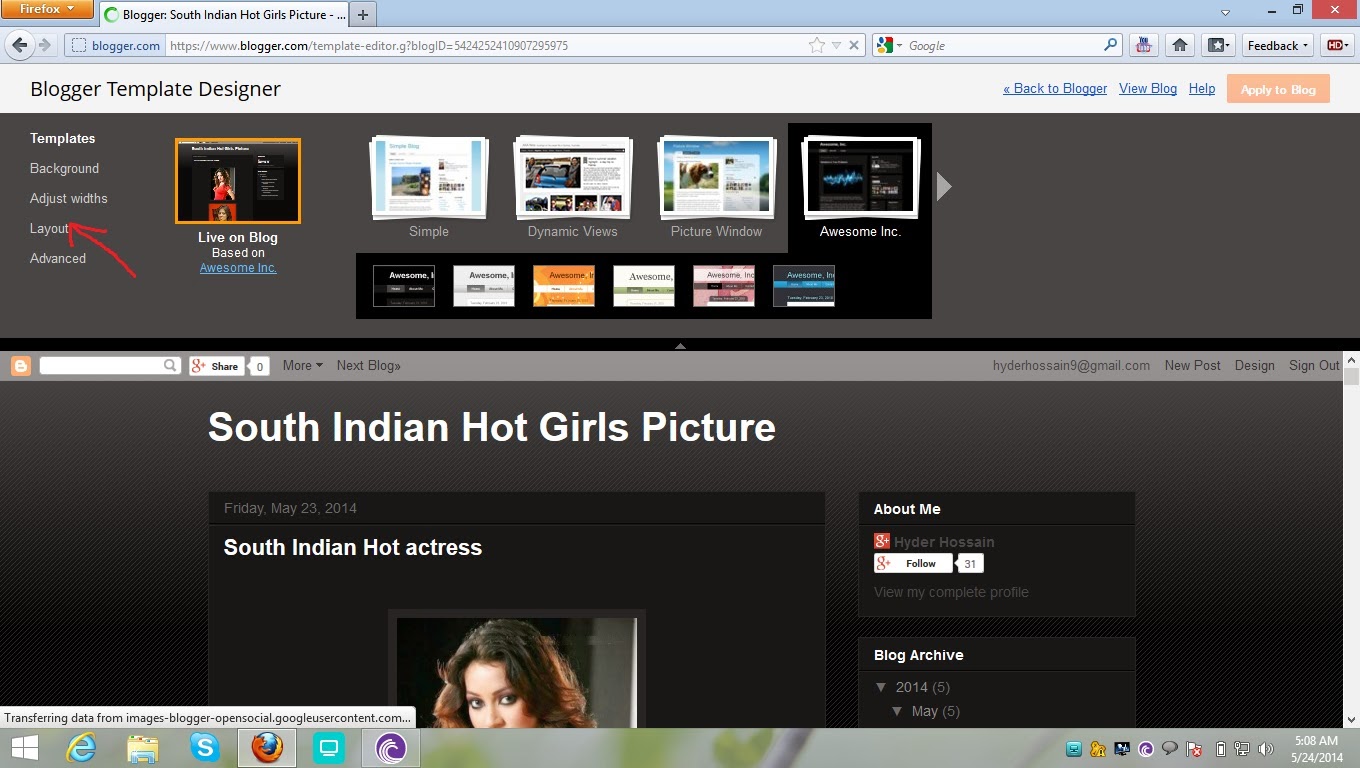Viewport: 1360px width, 768px height.
Task: Open the list all tabs dropdown
Action: pyautogui.click(x=1226, y=12)
